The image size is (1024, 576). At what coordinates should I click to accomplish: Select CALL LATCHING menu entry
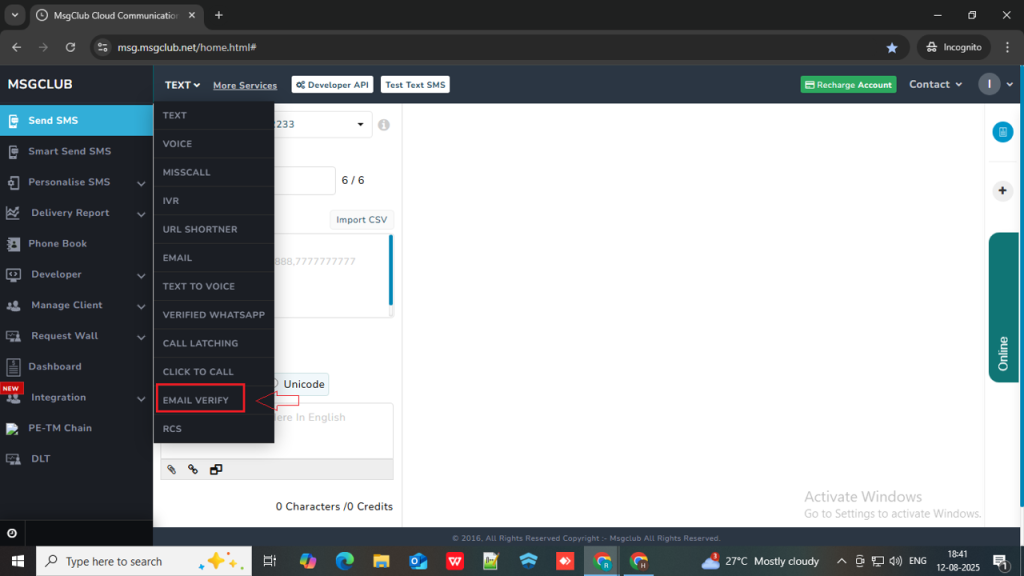(x=214, y=344)
